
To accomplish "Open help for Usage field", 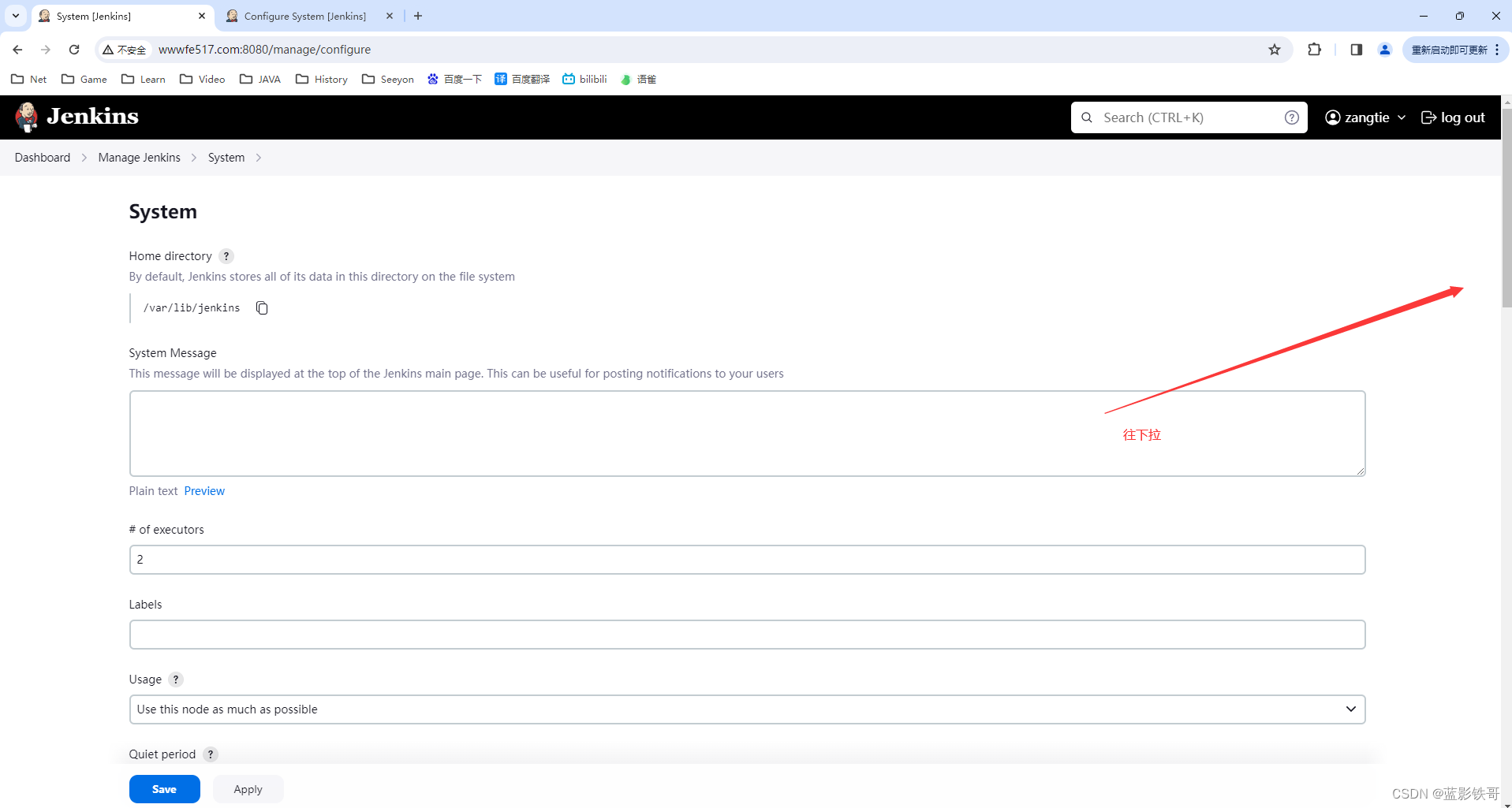I will [176, 680].
